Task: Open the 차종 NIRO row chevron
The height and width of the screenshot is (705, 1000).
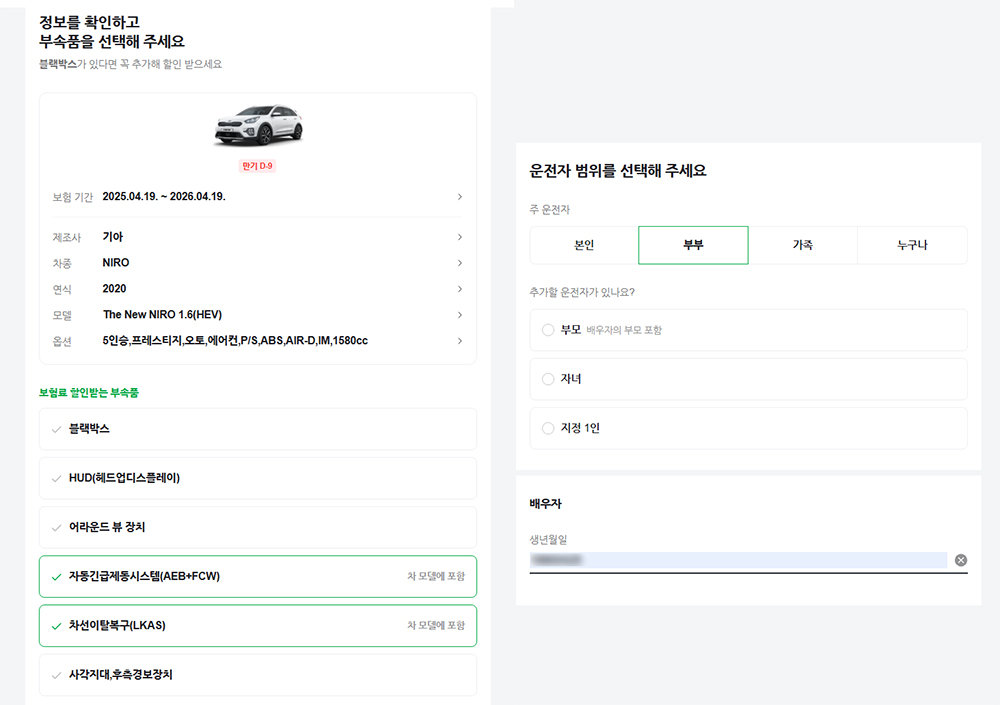Action: (x=459, y=263)
